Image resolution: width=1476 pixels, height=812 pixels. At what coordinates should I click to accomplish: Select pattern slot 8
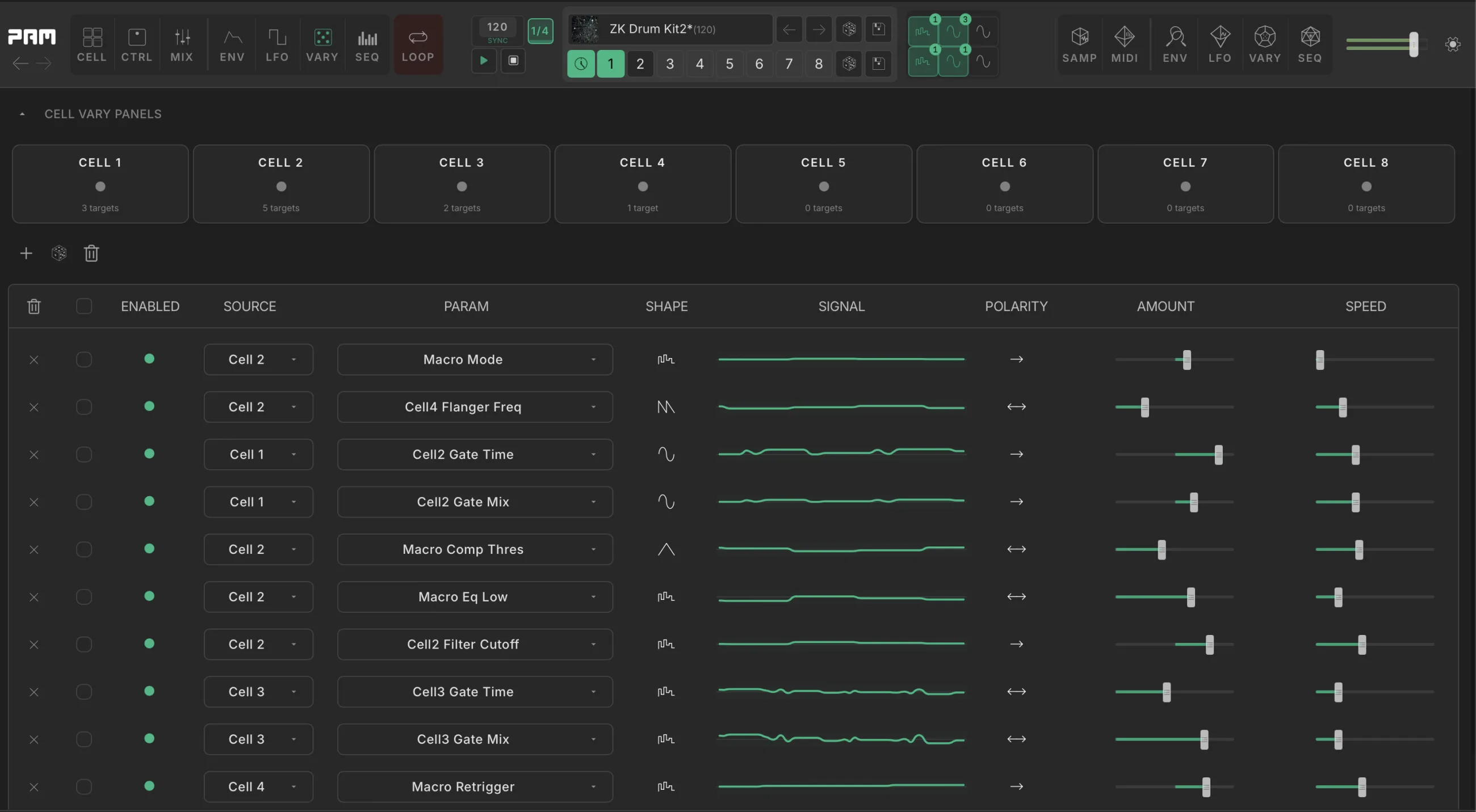click(819, 64)
